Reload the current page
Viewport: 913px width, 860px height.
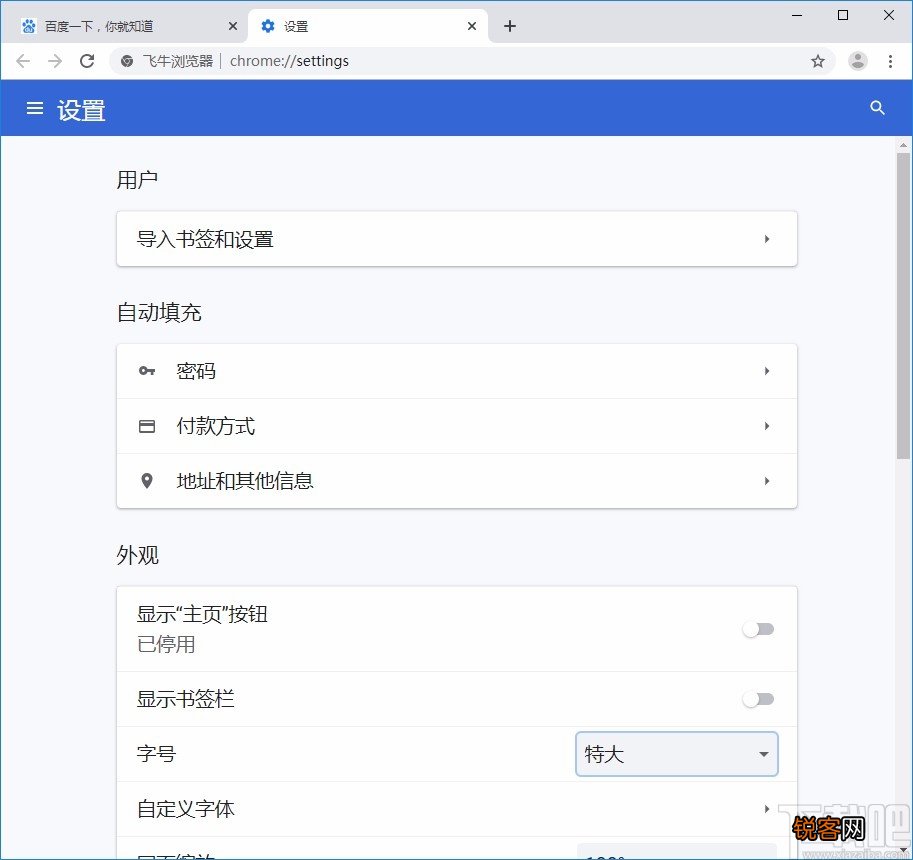tap(87, 61)
